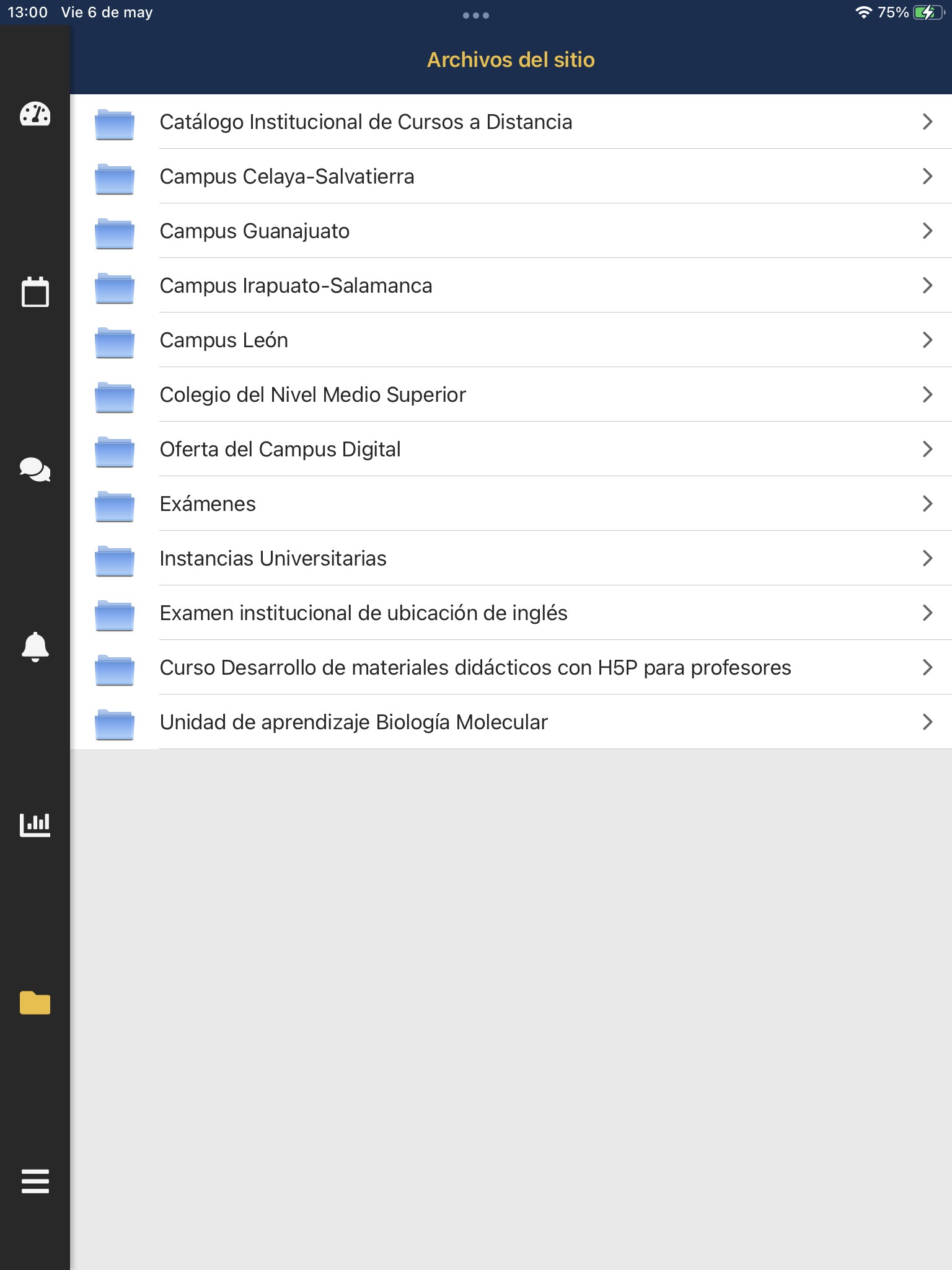Open the calendar icon in sidebar

(35, 291)
